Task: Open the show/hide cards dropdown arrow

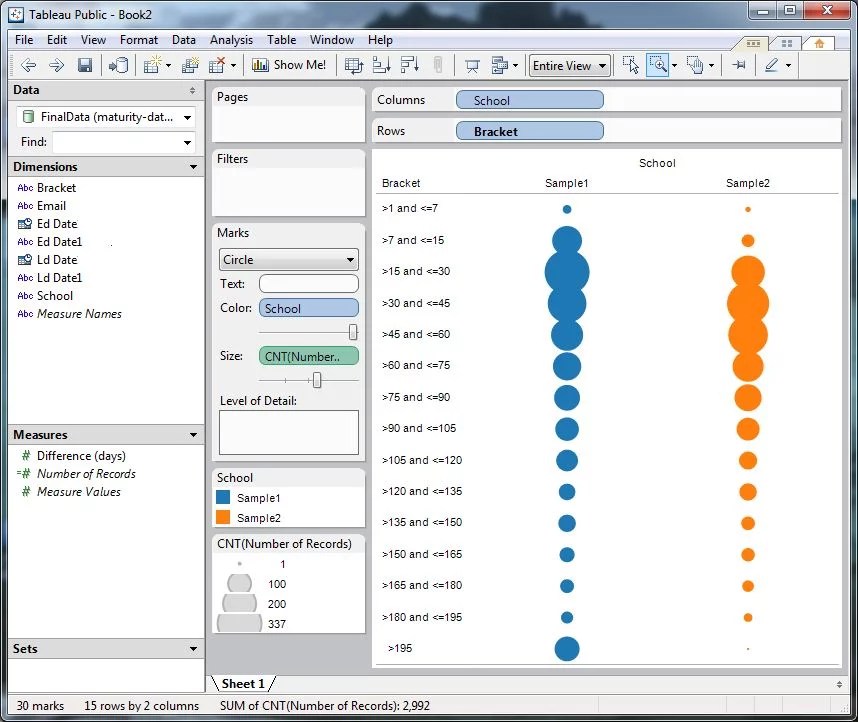Action: coord(515,66)
